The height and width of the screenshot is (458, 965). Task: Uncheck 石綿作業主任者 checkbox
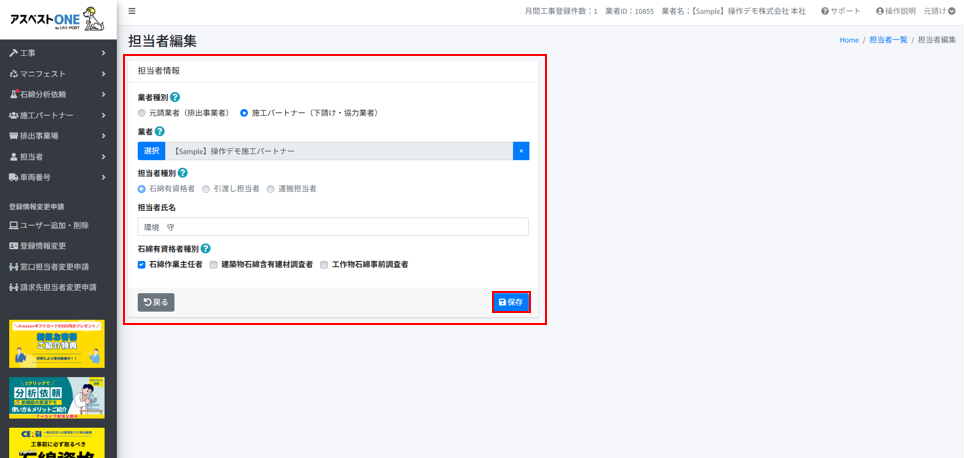point(142,265)
